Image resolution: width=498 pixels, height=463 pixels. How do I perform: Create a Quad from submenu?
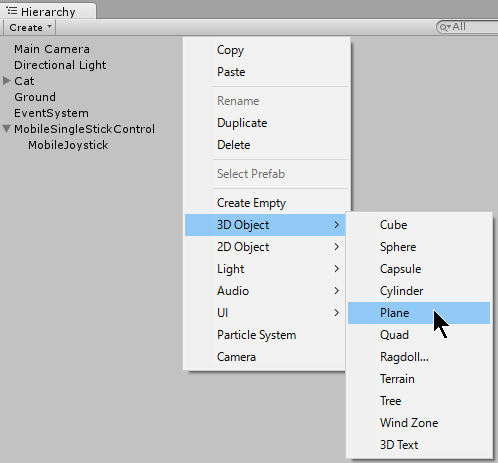coord(419,335)
